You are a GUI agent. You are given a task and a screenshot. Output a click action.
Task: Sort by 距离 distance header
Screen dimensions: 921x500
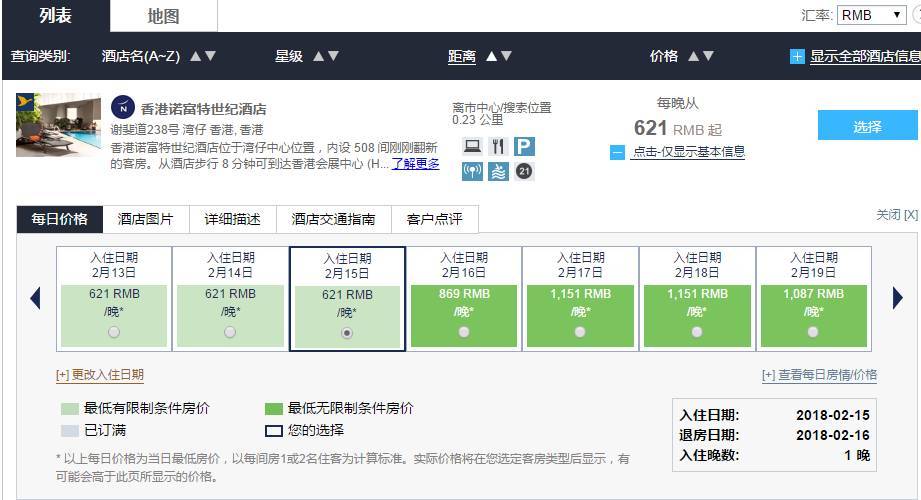point(462,56)
